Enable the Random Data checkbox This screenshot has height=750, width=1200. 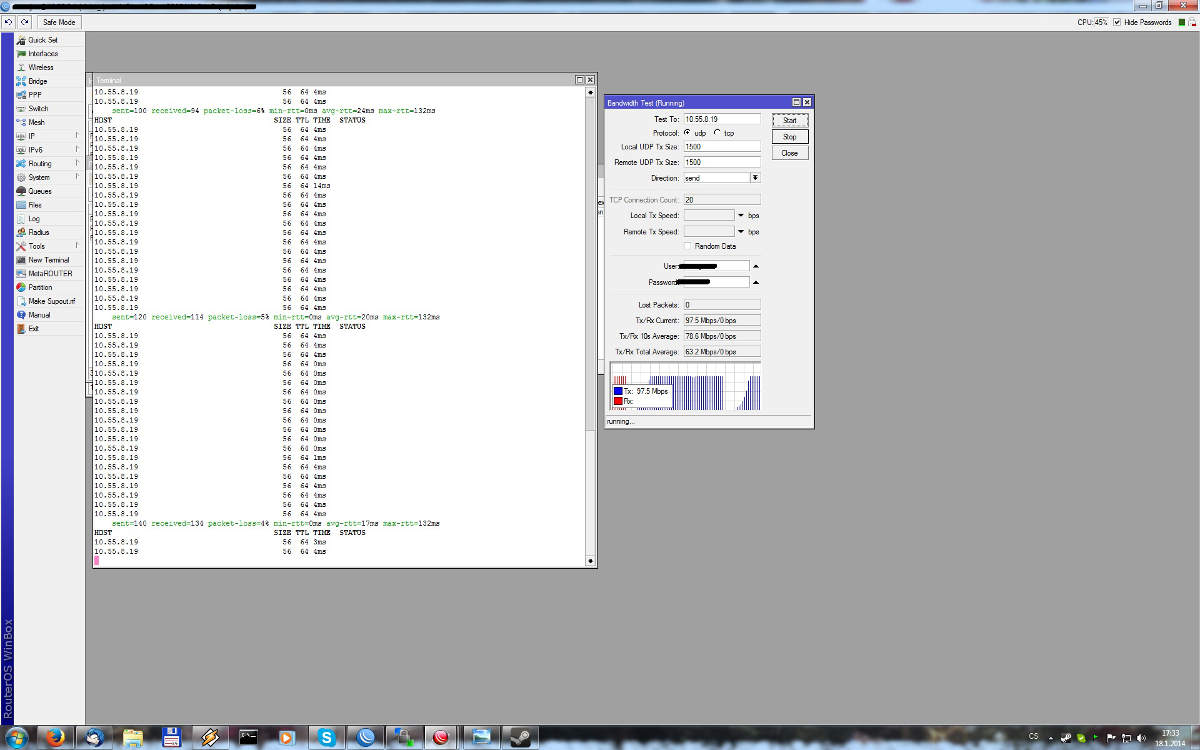(x=688, y=246)
